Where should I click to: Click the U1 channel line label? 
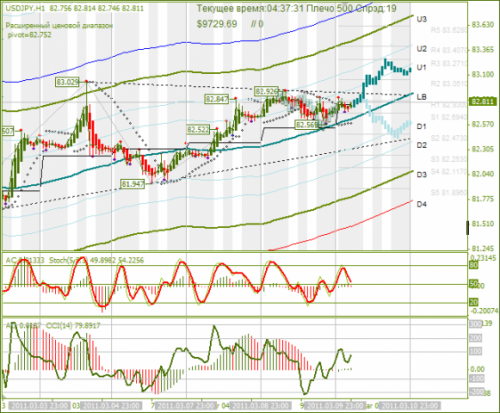(422, 68)
